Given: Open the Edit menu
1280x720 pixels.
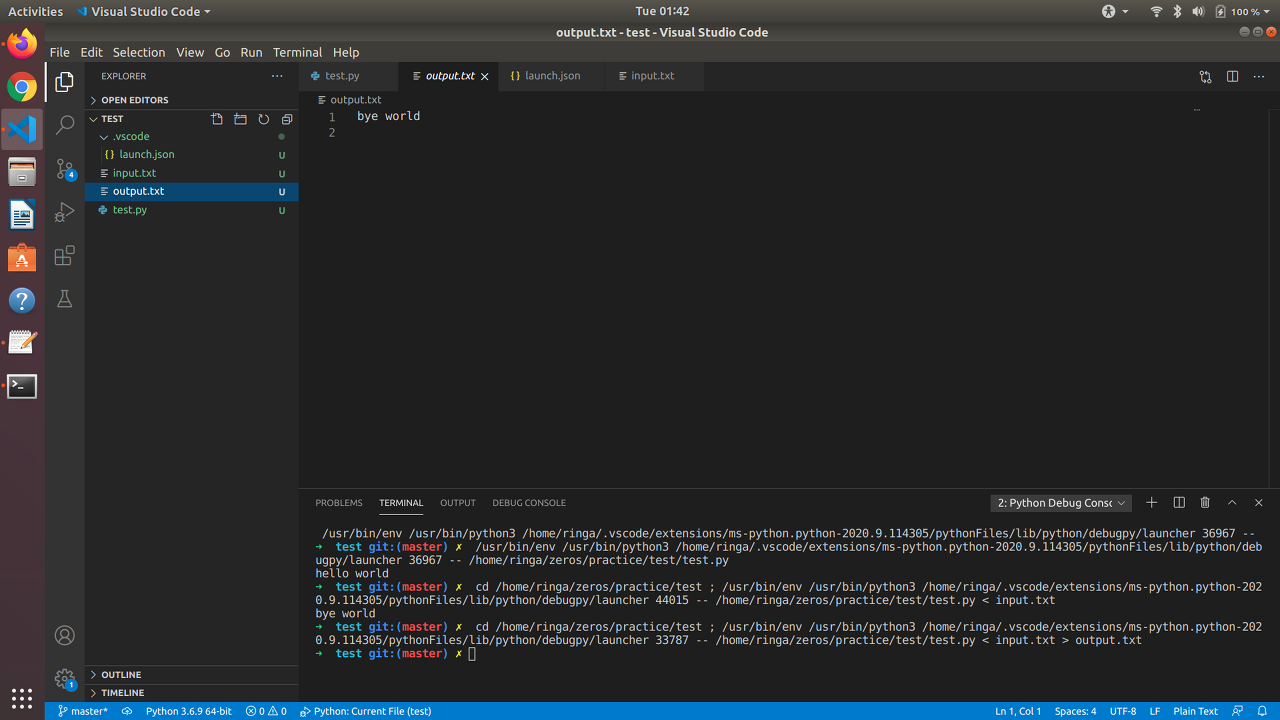Looking at the screenshot, I should [x=91, y=52].
